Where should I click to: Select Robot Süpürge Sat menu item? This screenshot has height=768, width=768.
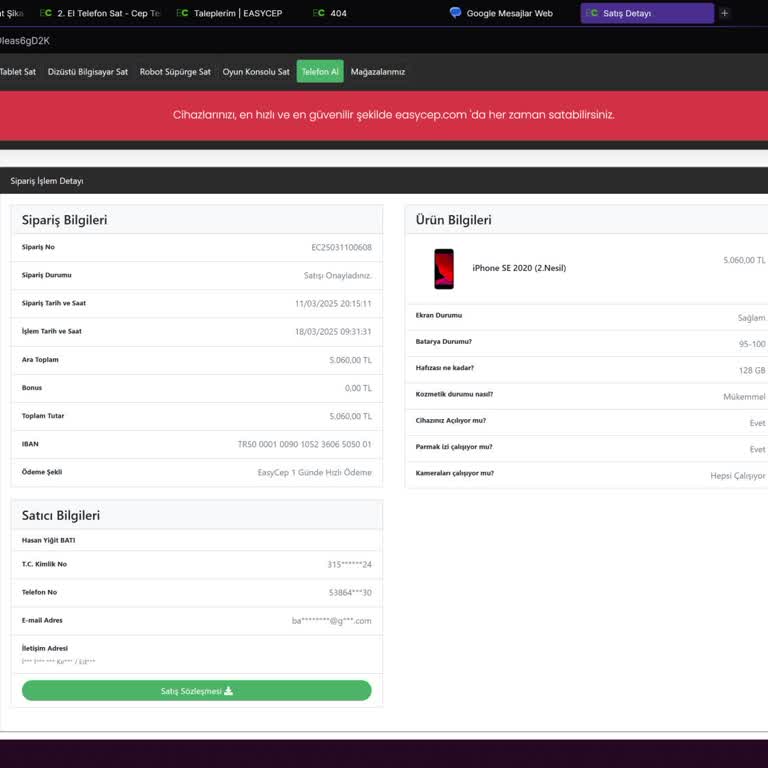[175, 72]
